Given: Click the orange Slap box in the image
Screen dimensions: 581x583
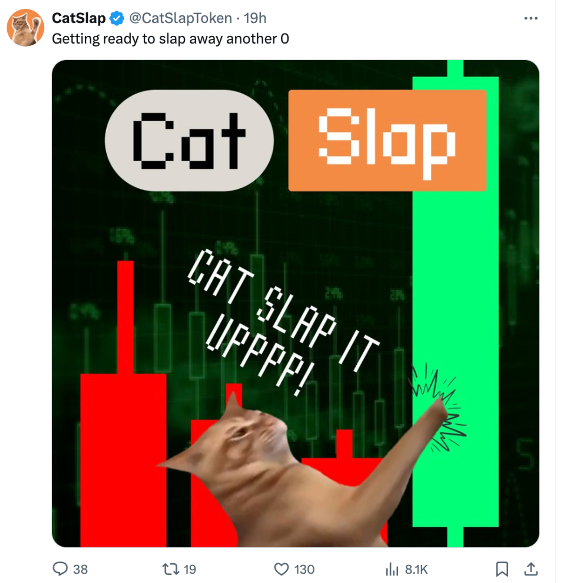Looking at the screenshot, I should click(x=387, y=141).
